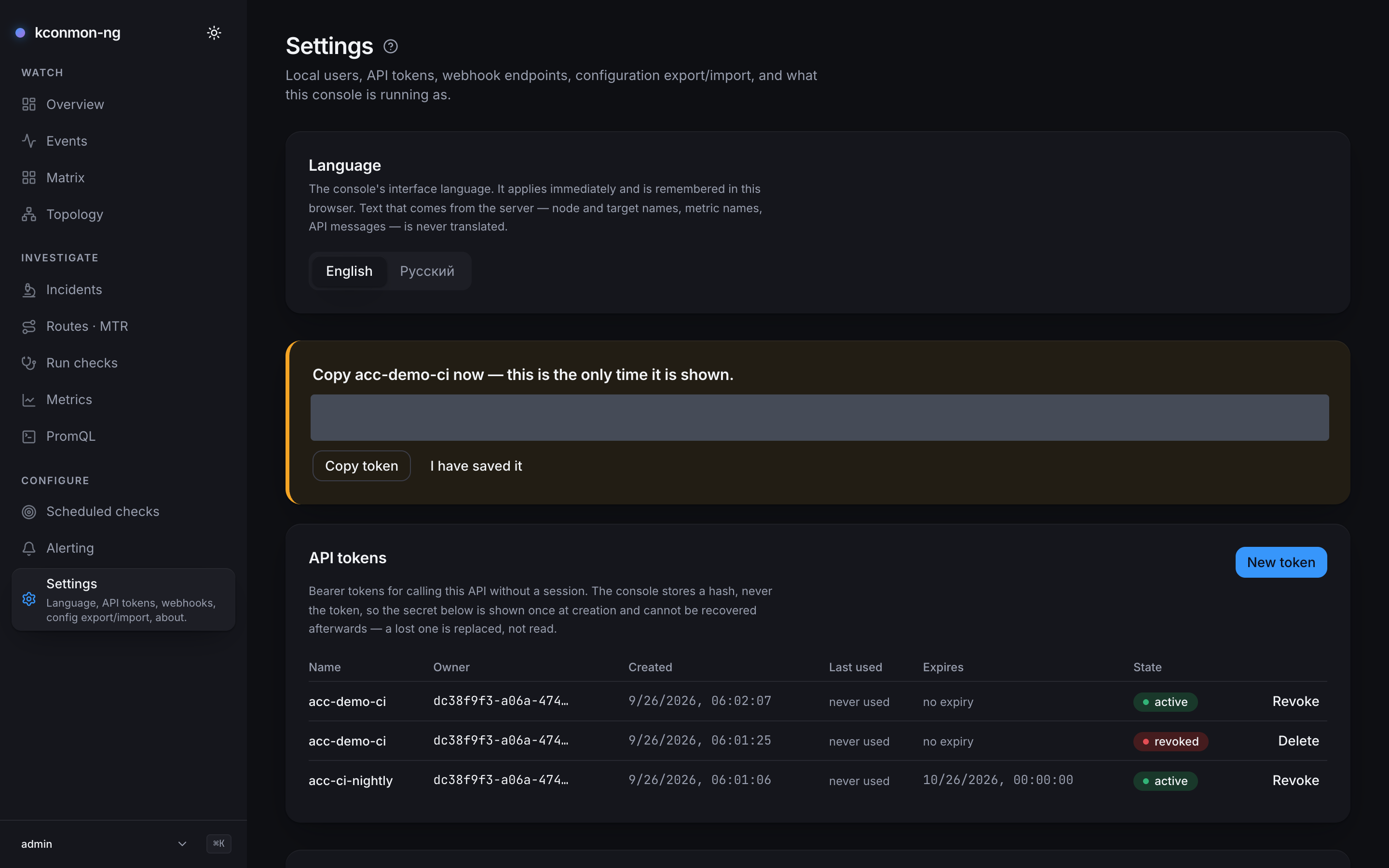Open the PromQL page
This screenshot has height=868, width=1389.
click(x=123, y=437)
